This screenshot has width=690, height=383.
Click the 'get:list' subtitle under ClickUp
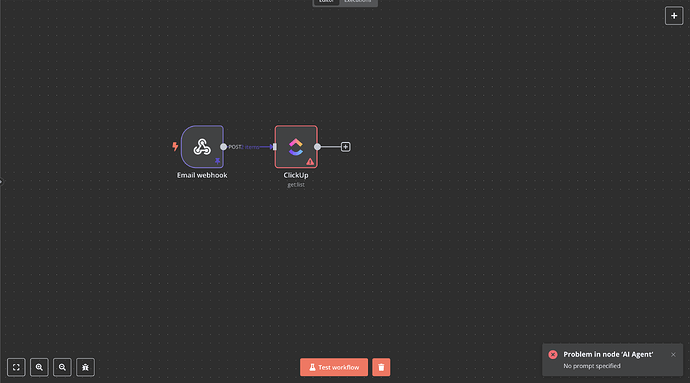click(x=296, y=185)
